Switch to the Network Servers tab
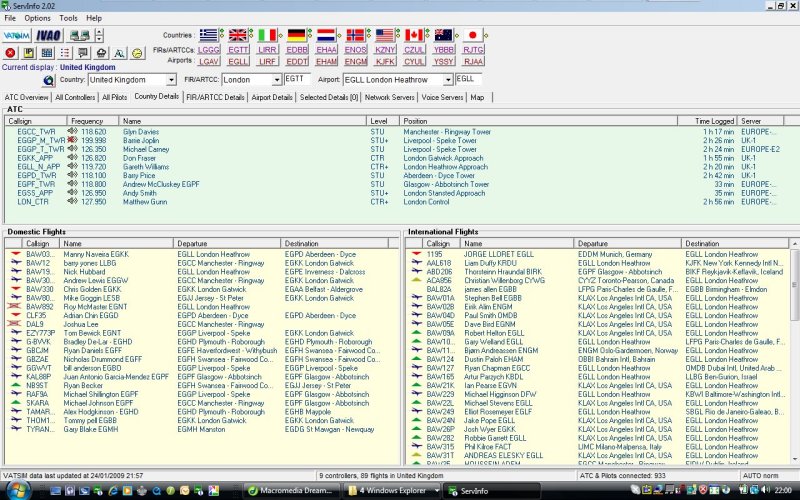Viewport: 800px width, 500px height. (389, 98)
